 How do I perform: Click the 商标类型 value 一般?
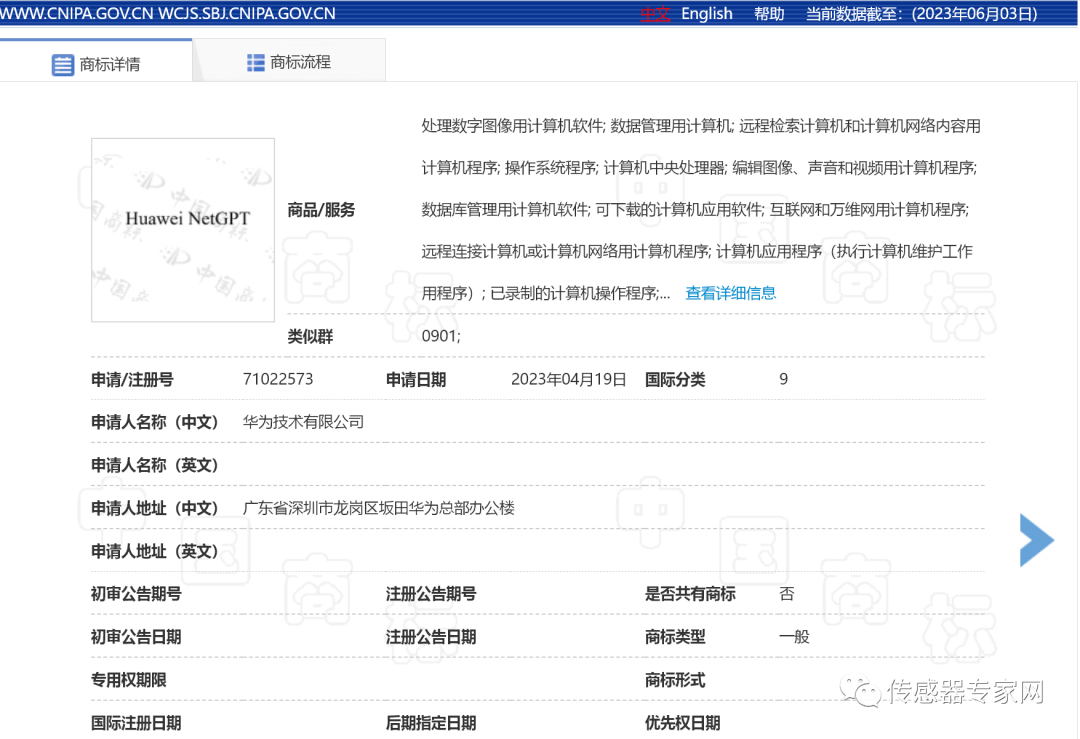pyautogui.click(x=791, y=636)
